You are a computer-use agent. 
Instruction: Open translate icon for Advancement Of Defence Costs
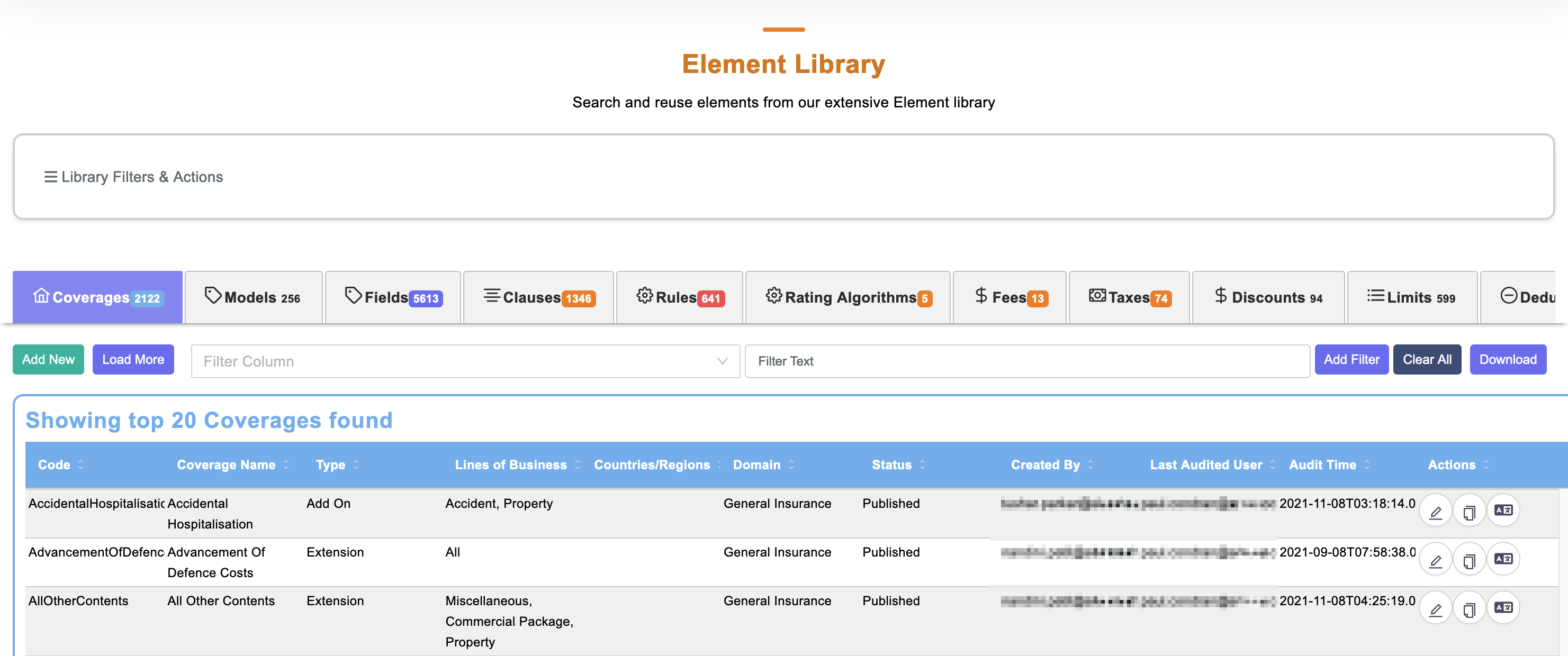pyautogui.click(x=1503, y=559)
